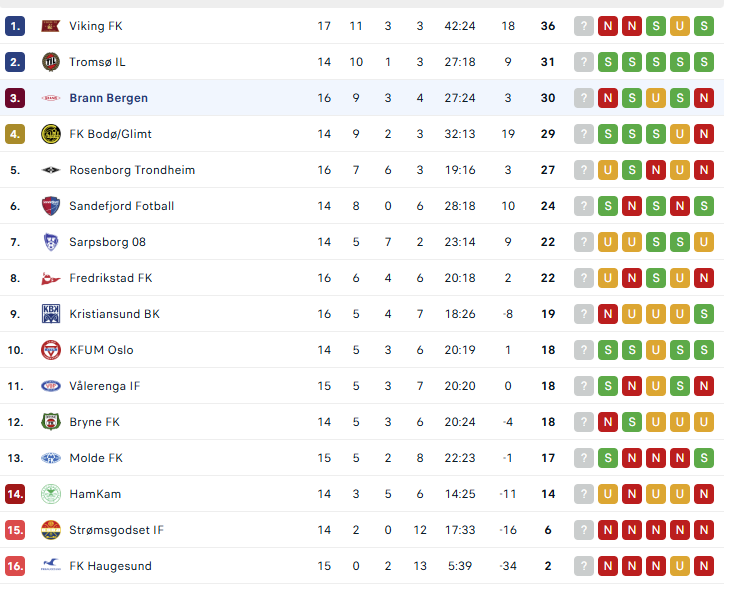Click FK Haugesund's last red N result
This screenshot has height=593, width=731.
pos(704,566)
